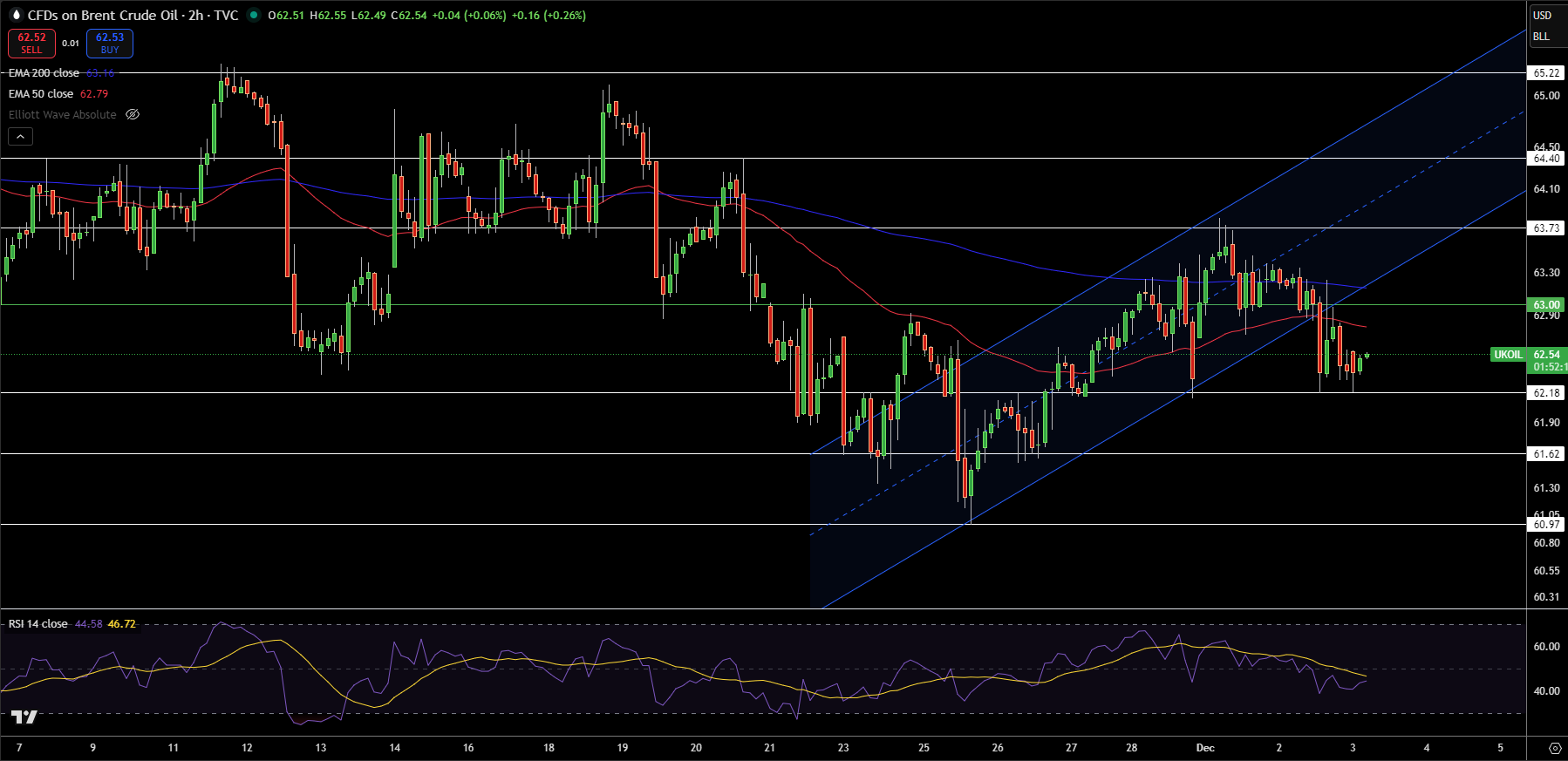Select the EMA 200 close legend
The height and width of the screenshot is (761, 1568).
[44, 73]
